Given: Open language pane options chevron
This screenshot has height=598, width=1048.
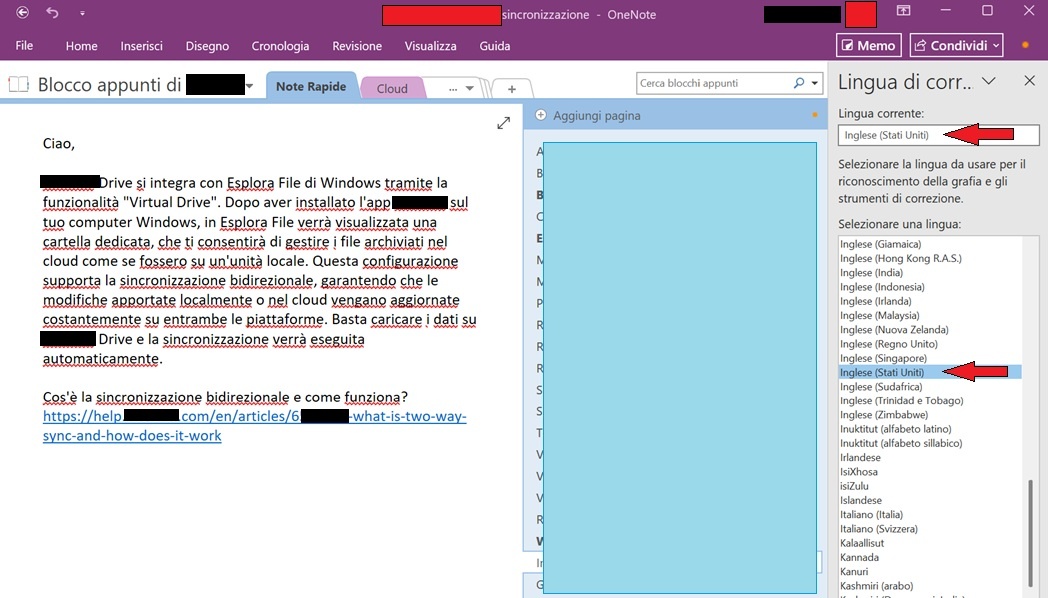Looking at the screenshot, I should click(989, 82).
